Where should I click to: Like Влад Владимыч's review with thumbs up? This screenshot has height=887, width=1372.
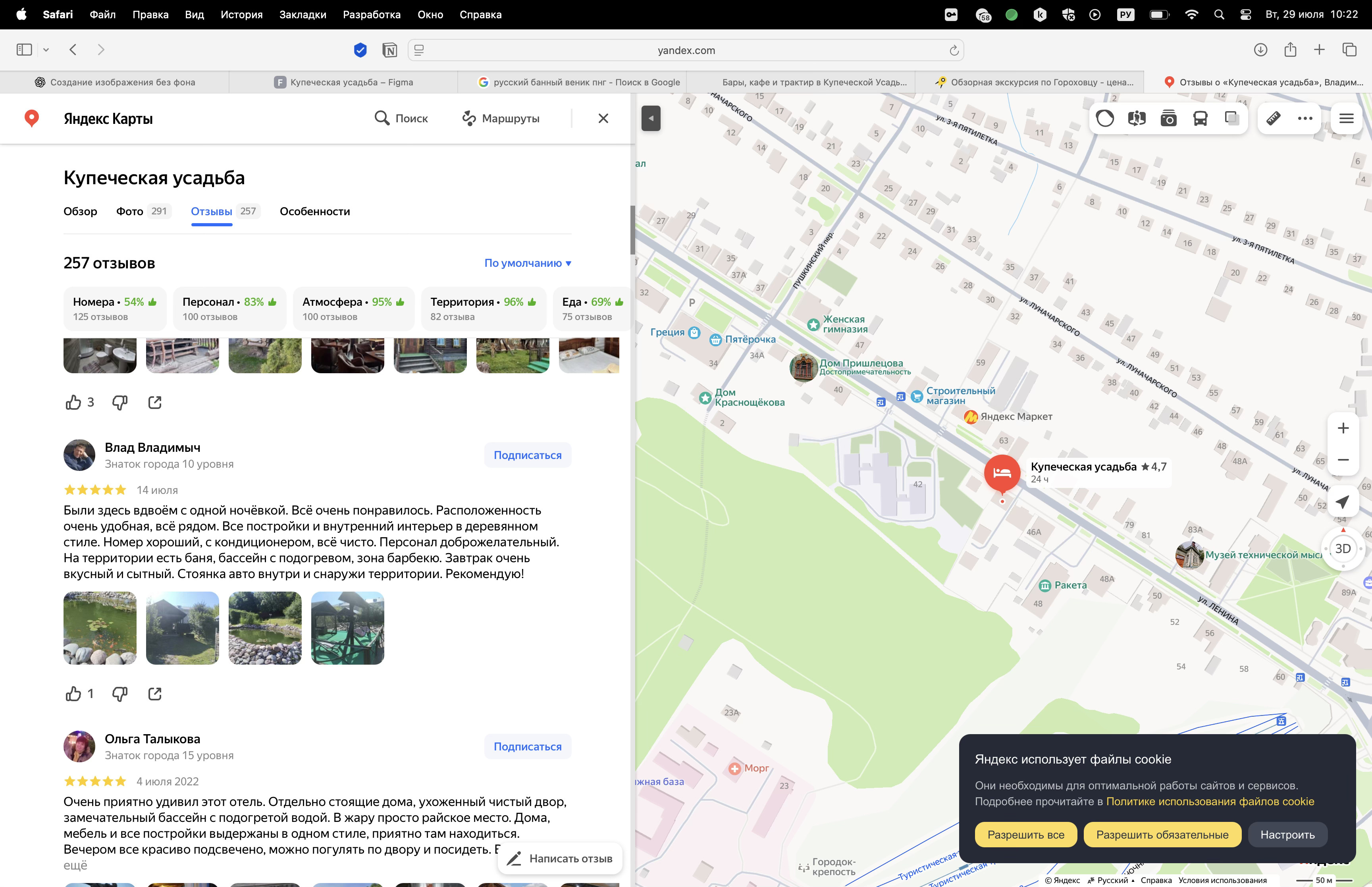tap(73, 694)
